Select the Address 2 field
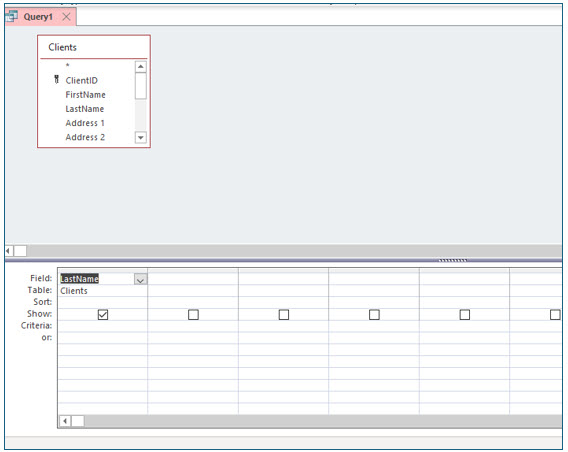The width and height of the screenshot is (568, 452). click(85, 137)
